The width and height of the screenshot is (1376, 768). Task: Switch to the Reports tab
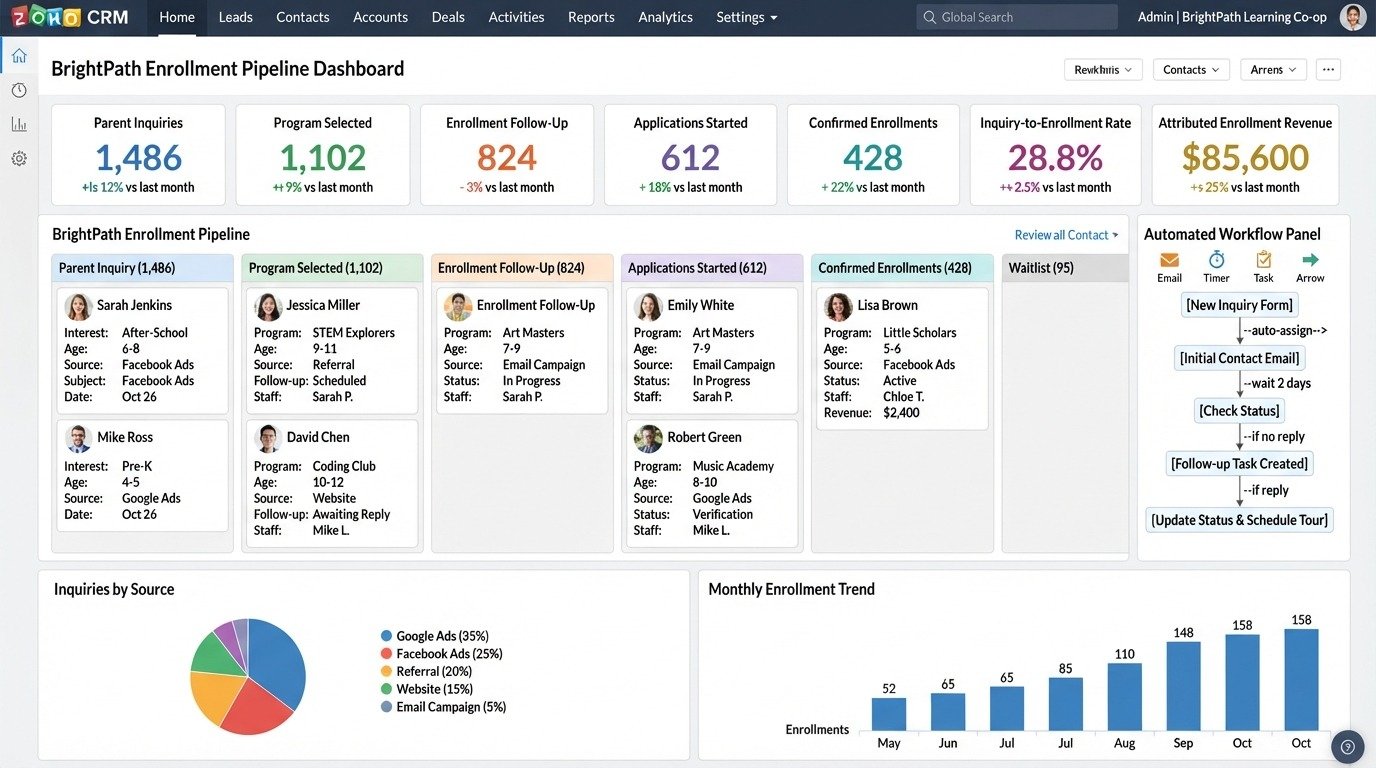coord(591,17)
